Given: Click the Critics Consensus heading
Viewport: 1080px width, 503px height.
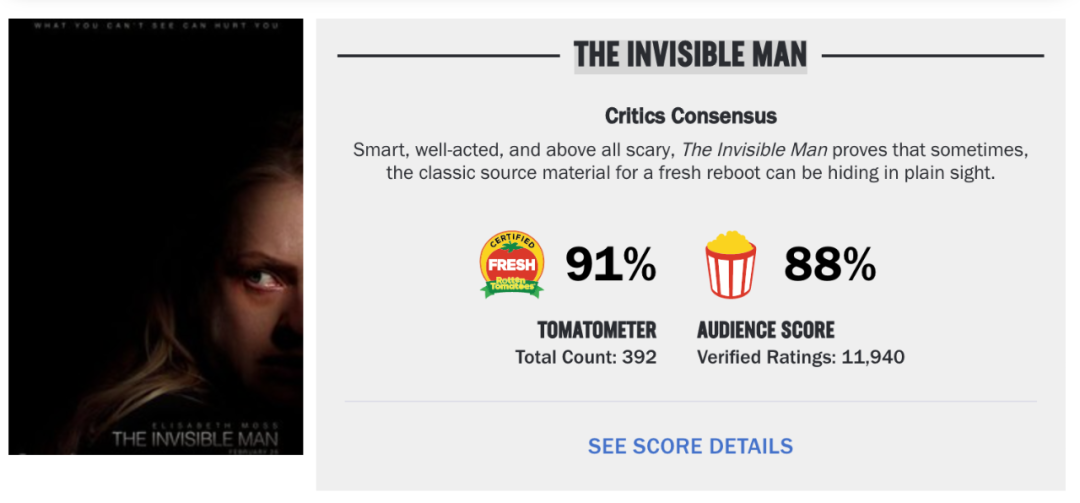Looking at the screenshot, I should [x=690, y=116].
